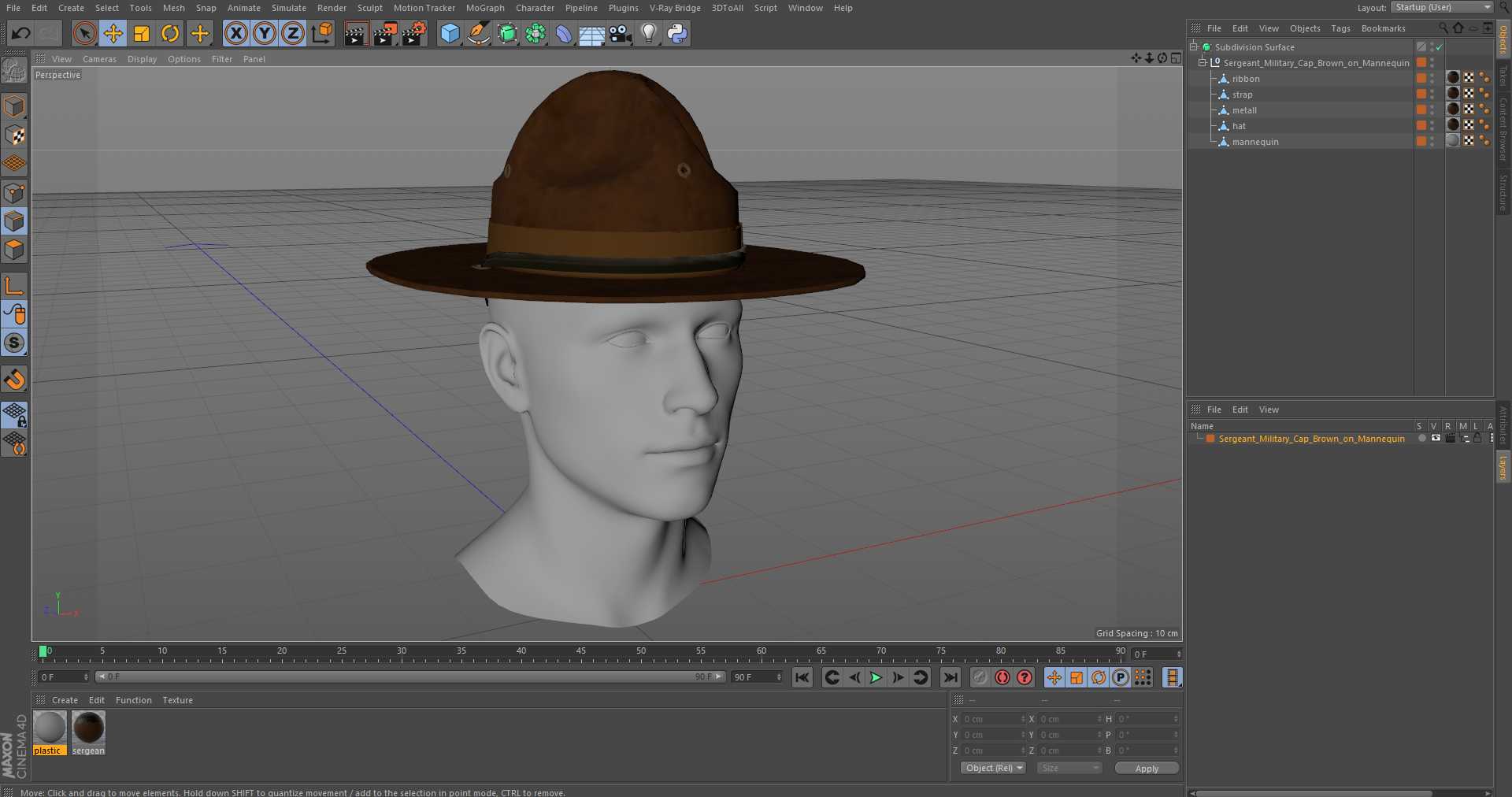Open the Simulate menu

(289, 8)
